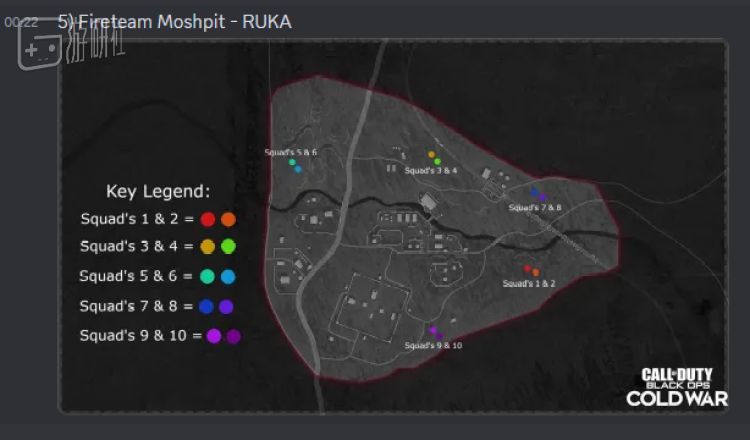Click the "Squad's 7 & 8" label on the map
The height and width of the screenshot is (440, 750).
[x=535, y=208]
